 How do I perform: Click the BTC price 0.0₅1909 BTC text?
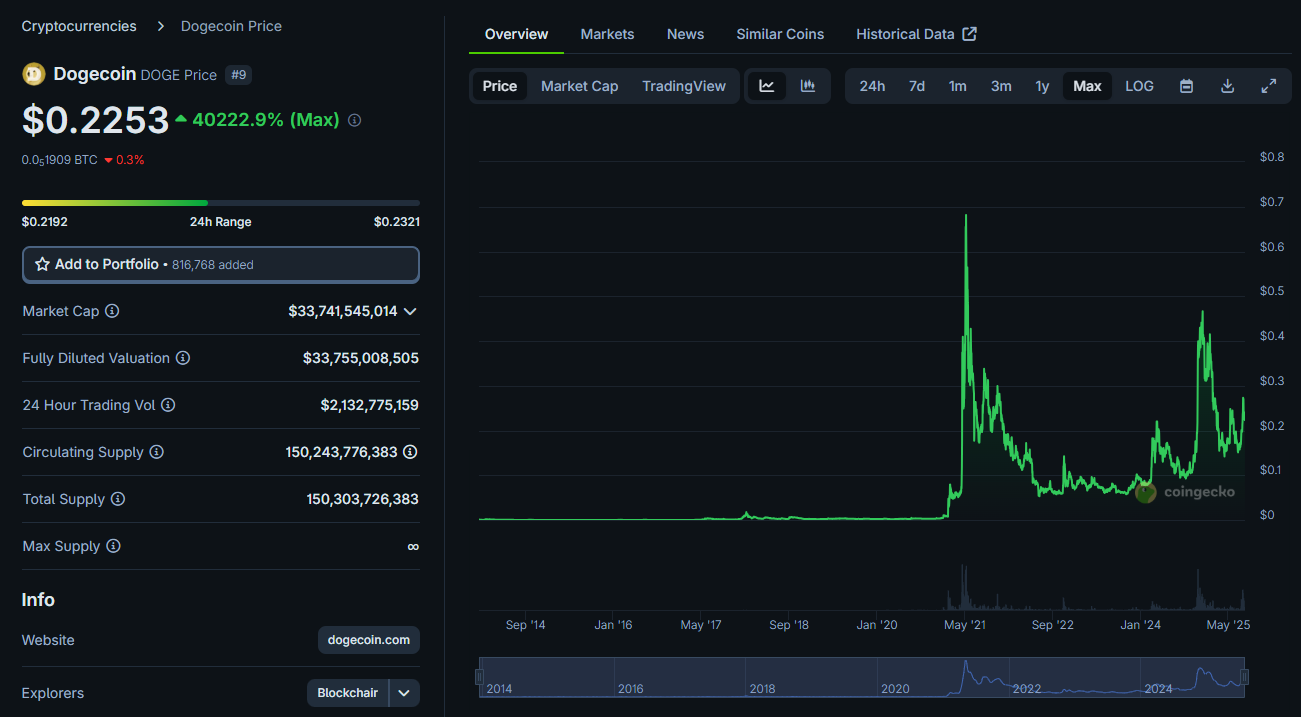[60, 159]
